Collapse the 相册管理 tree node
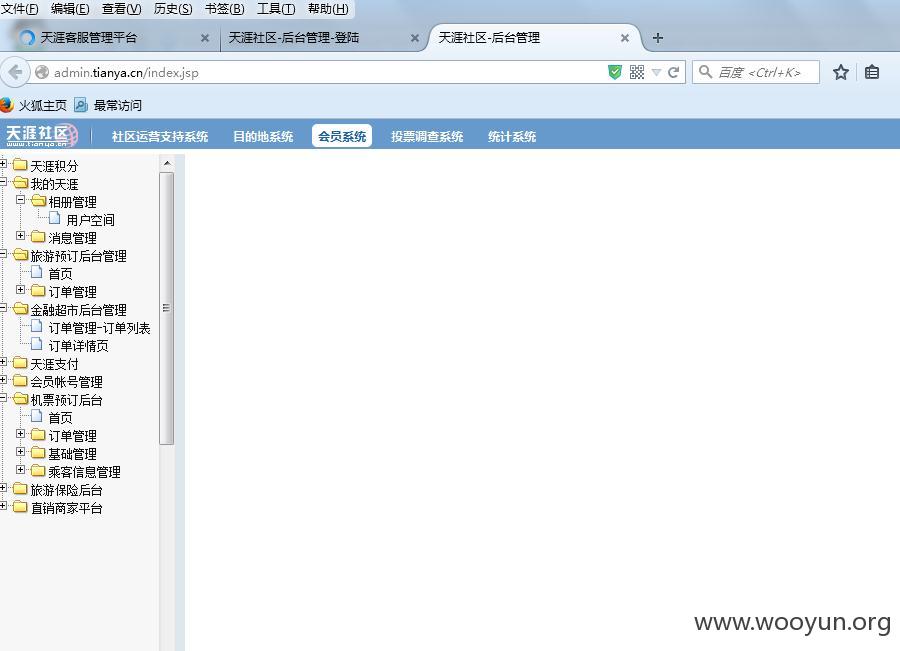 pos(21,200)
